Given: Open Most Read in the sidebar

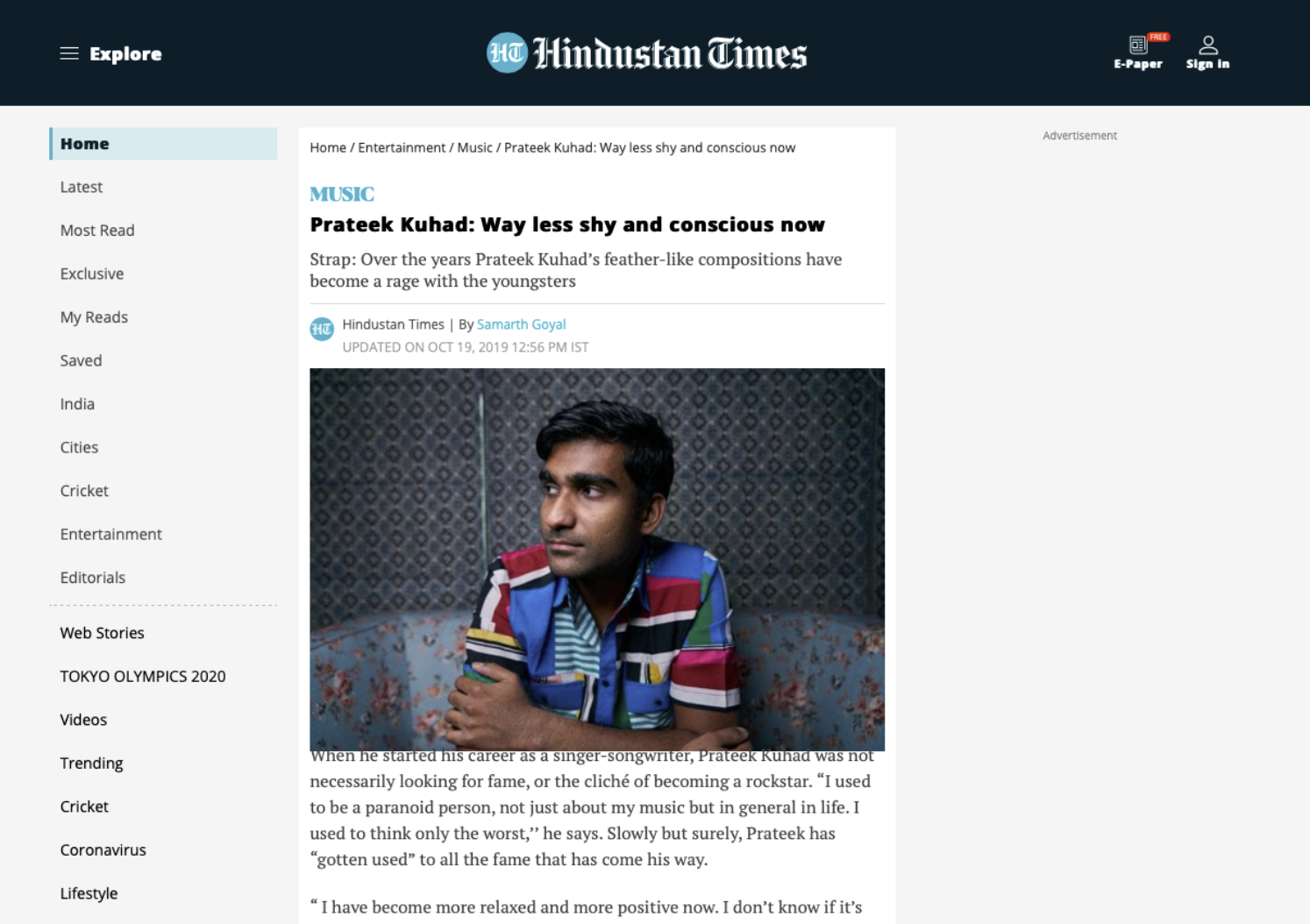Looking at the screenshot, I should click(x=97, y=231).
